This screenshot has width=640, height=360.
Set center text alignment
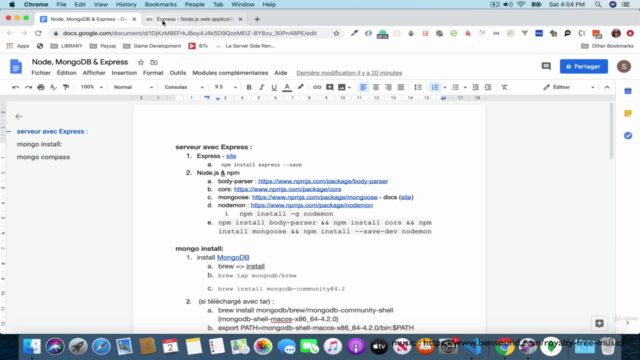pos(376,87)
